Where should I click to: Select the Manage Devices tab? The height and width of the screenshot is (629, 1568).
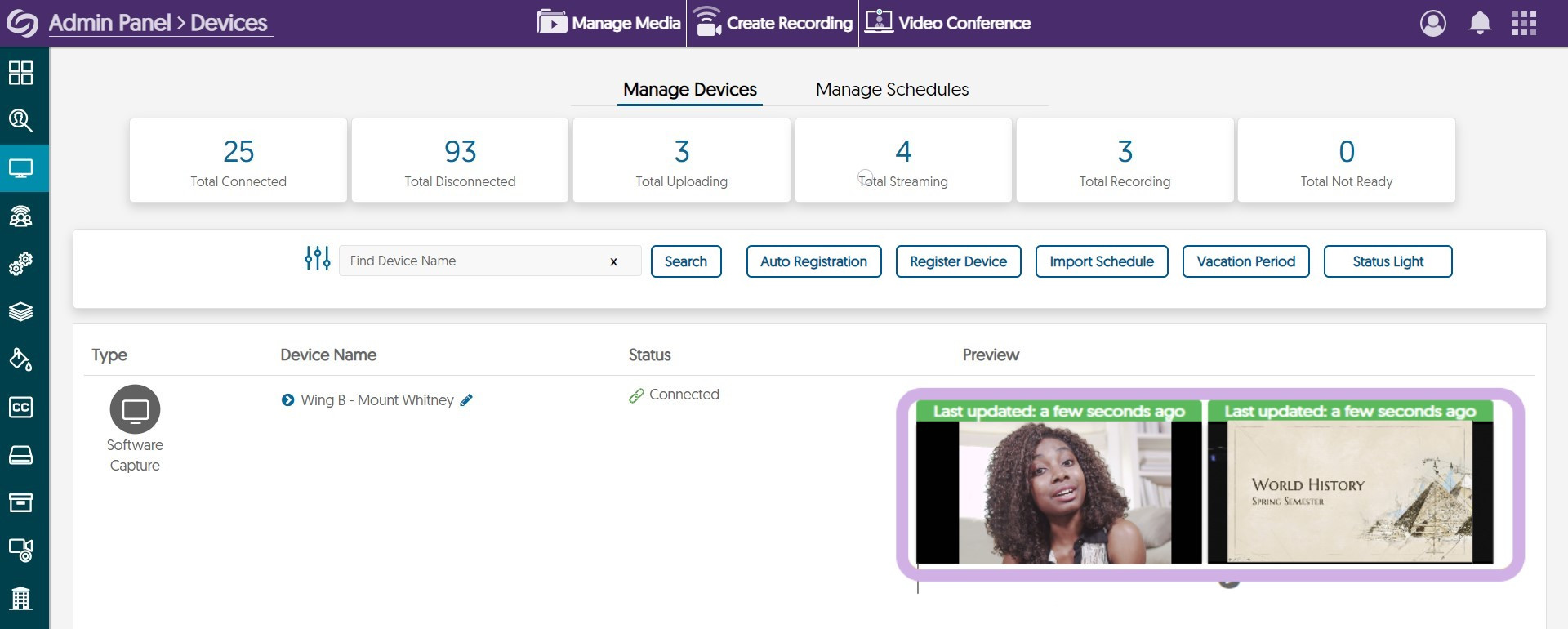click(689, 89)
